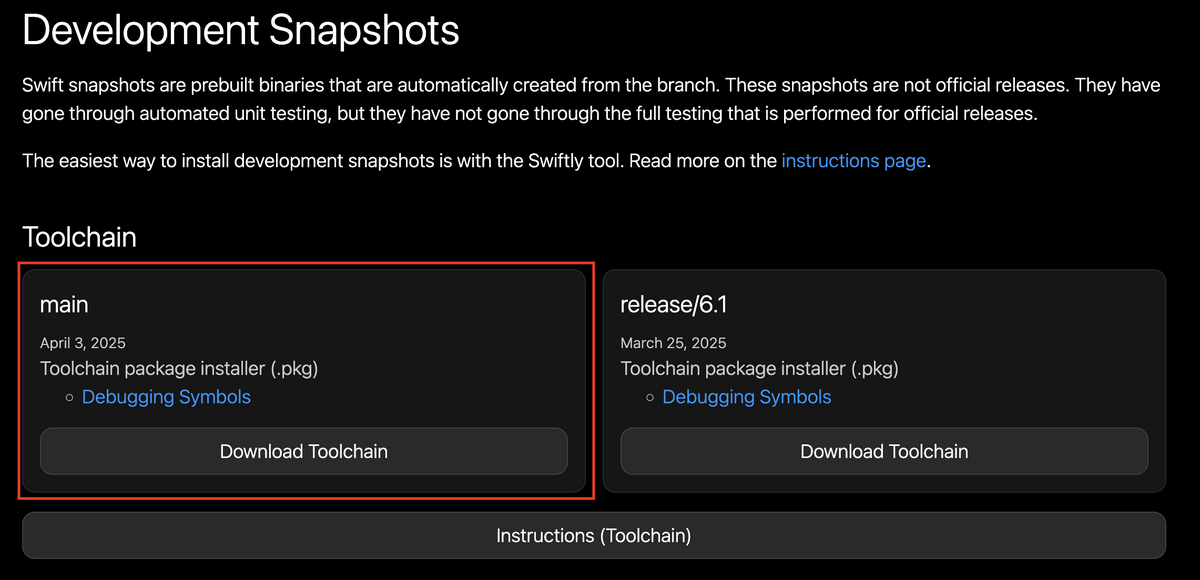The image size is (1200, 580).
Task: Open Debugging Symbols link under release/6.1
Action: [747, 397]
